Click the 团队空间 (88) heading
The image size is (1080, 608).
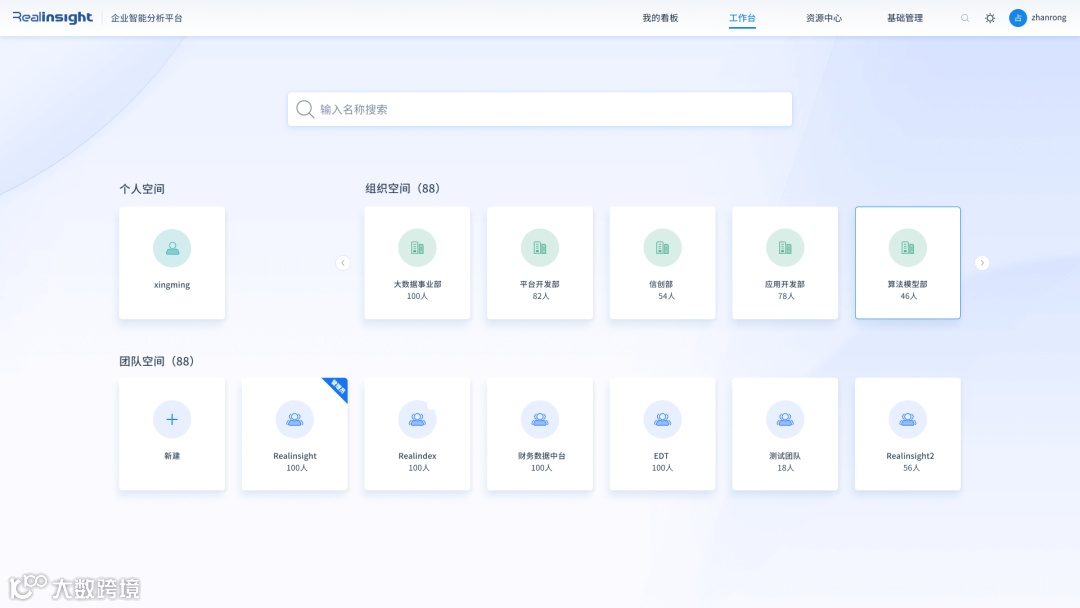coord(157,361)
